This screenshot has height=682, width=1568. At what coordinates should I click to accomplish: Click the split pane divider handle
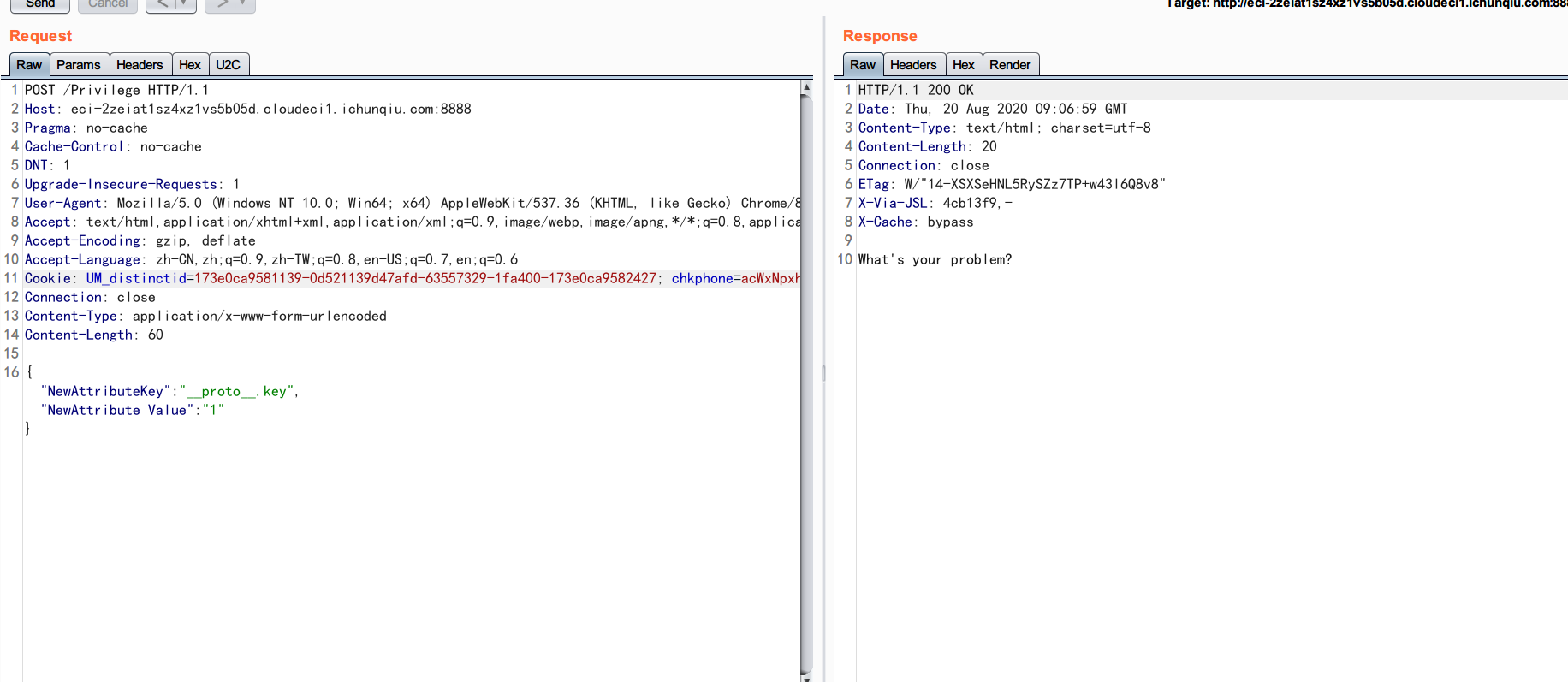pyautogui.click(x=823, y=373)
